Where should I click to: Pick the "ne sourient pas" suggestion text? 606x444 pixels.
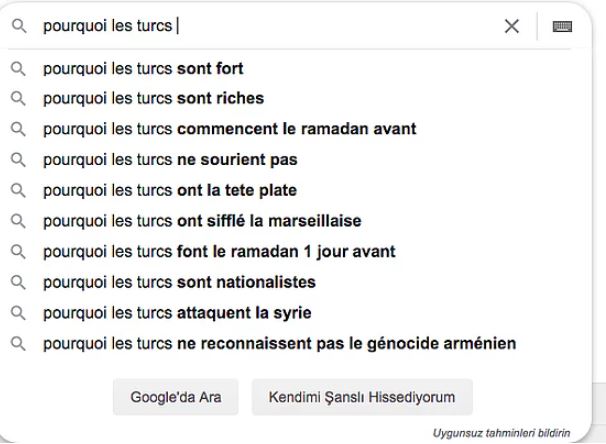coord(170,160)
